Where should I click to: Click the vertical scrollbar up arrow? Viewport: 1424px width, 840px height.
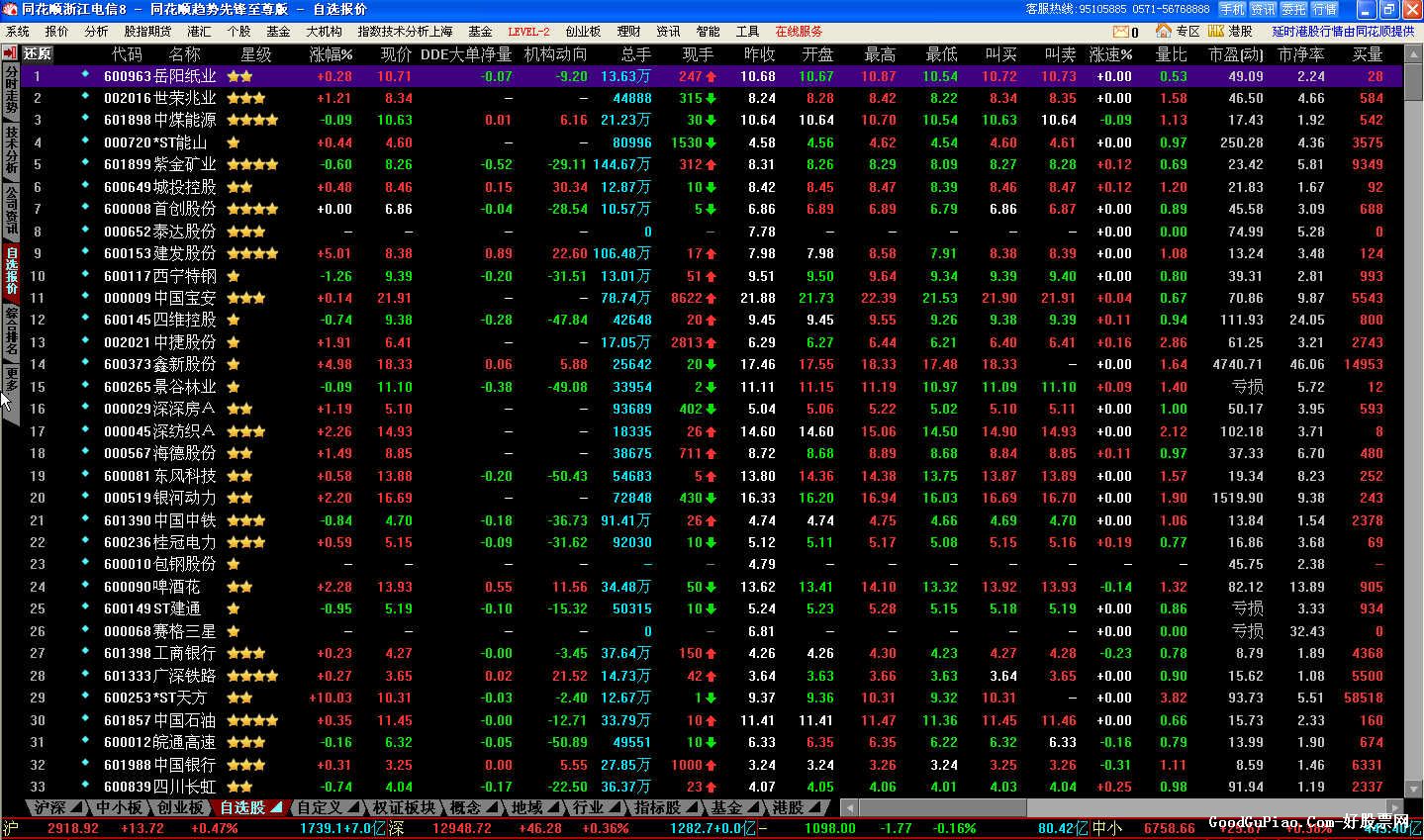point(1412,52)
